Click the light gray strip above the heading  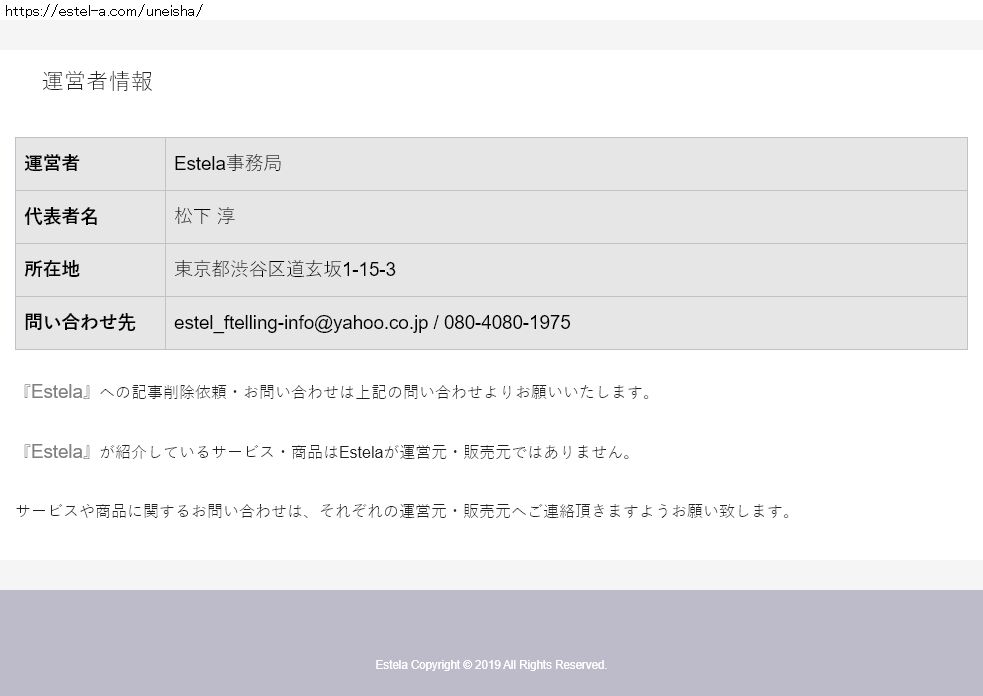tap(491, 35)
